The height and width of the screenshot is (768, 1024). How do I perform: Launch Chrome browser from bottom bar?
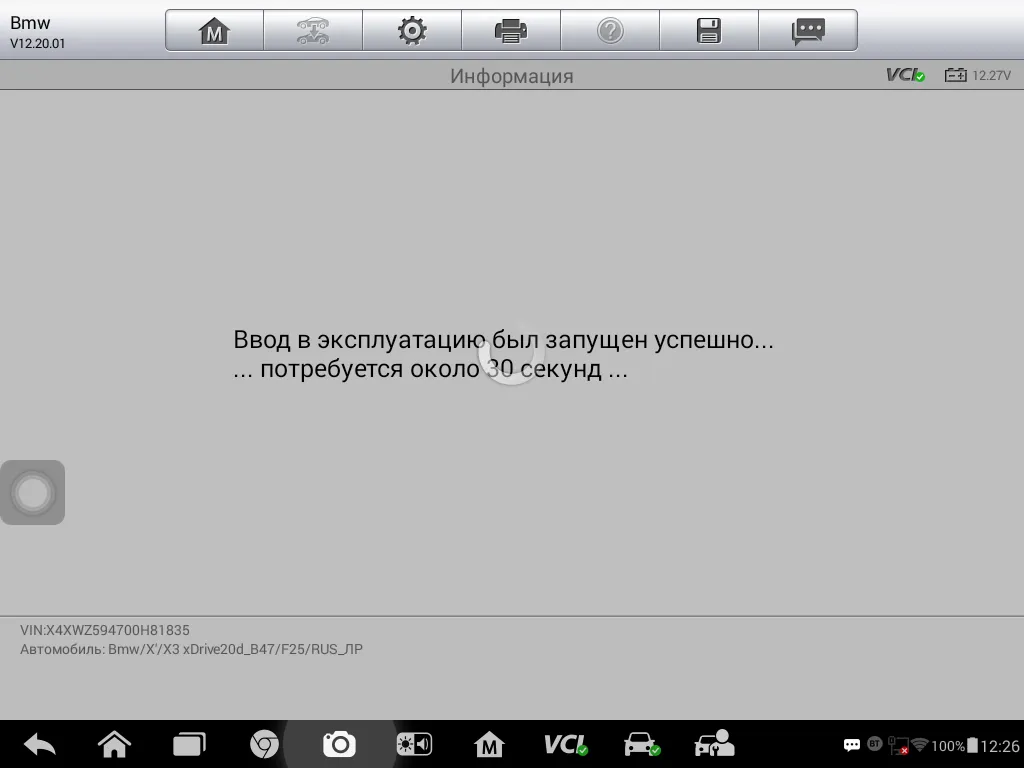coord(264,744)
